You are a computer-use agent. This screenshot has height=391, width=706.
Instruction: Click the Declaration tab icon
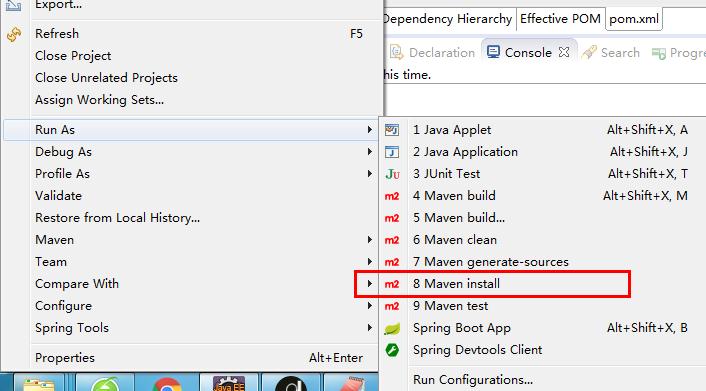(396, 52)
